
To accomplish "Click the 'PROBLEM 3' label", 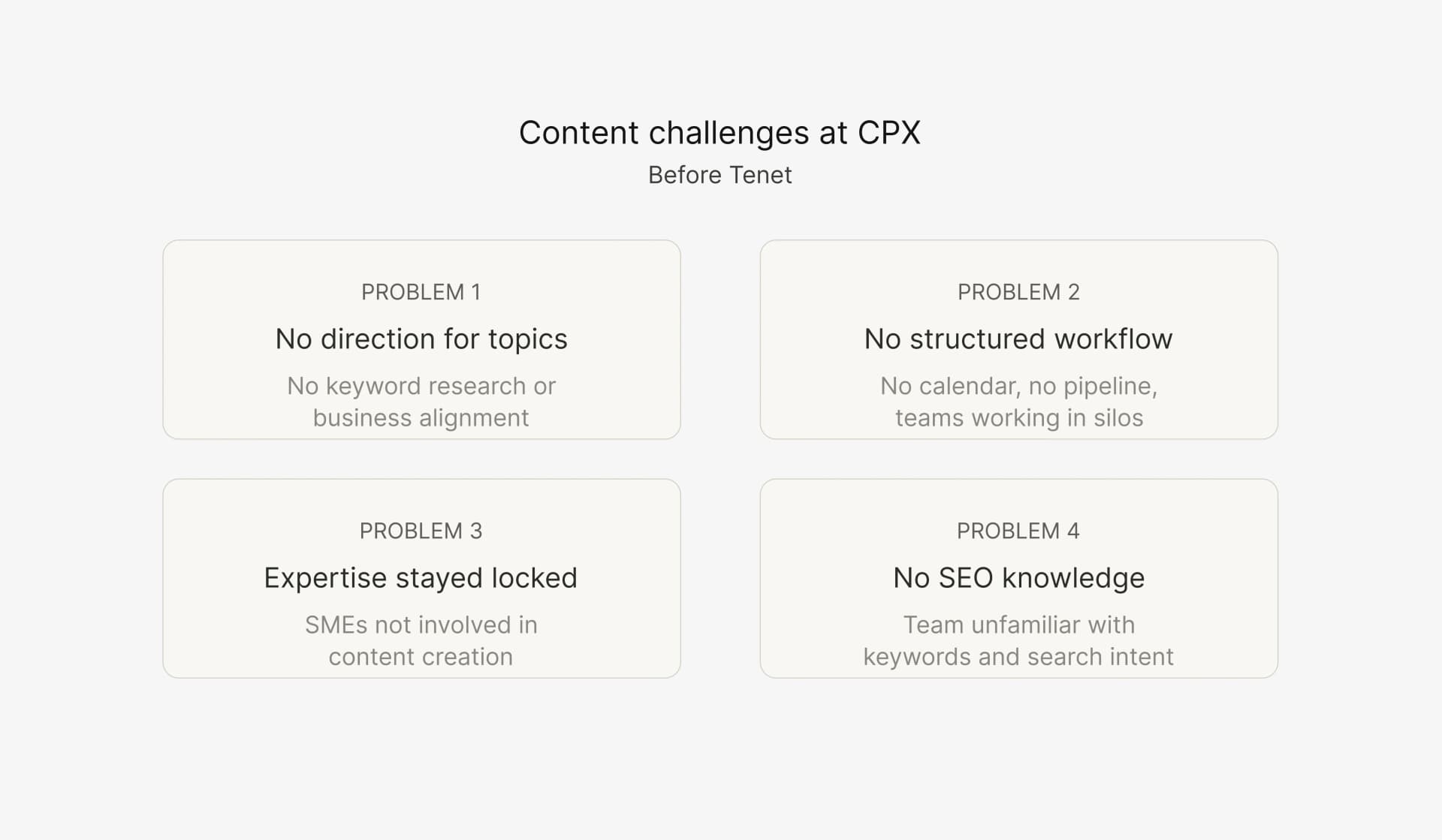I will 421,531.
